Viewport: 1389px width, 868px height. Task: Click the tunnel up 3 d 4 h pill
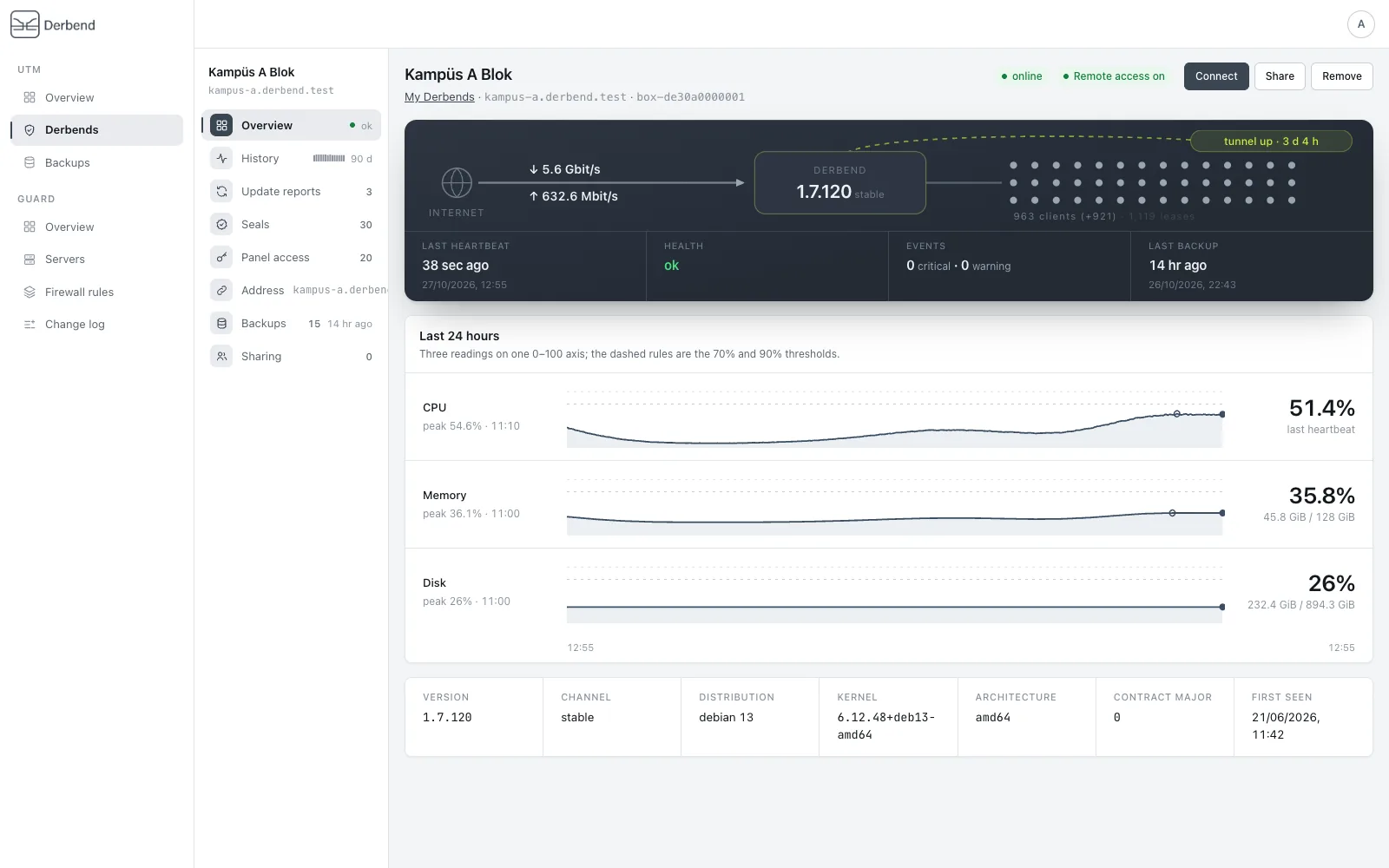(1271, 141)
